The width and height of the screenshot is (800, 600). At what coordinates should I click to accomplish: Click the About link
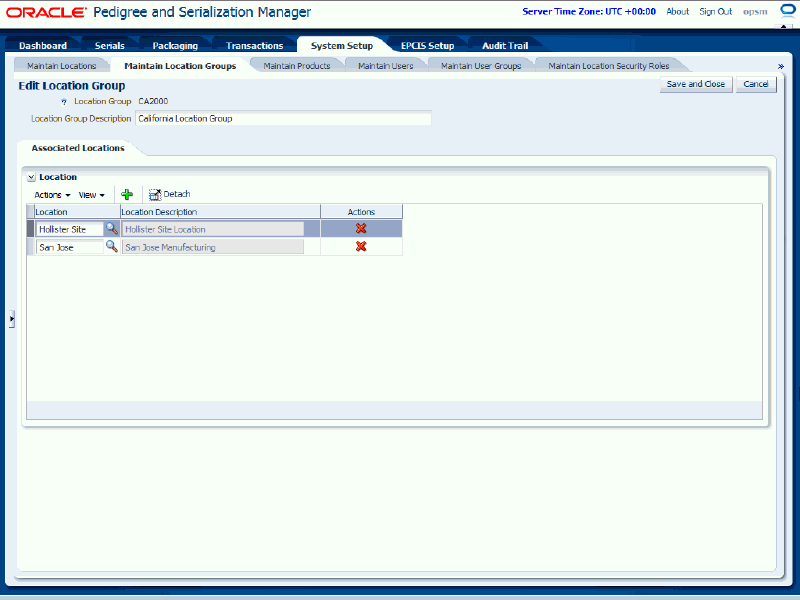point(678,11)
